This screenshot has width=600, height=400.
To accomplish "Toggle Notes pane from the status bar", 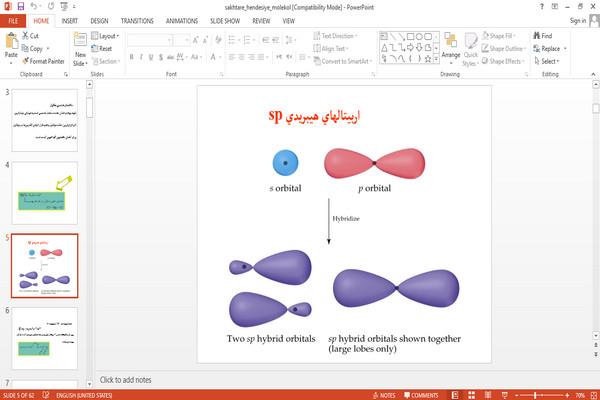I will (384, 395).
